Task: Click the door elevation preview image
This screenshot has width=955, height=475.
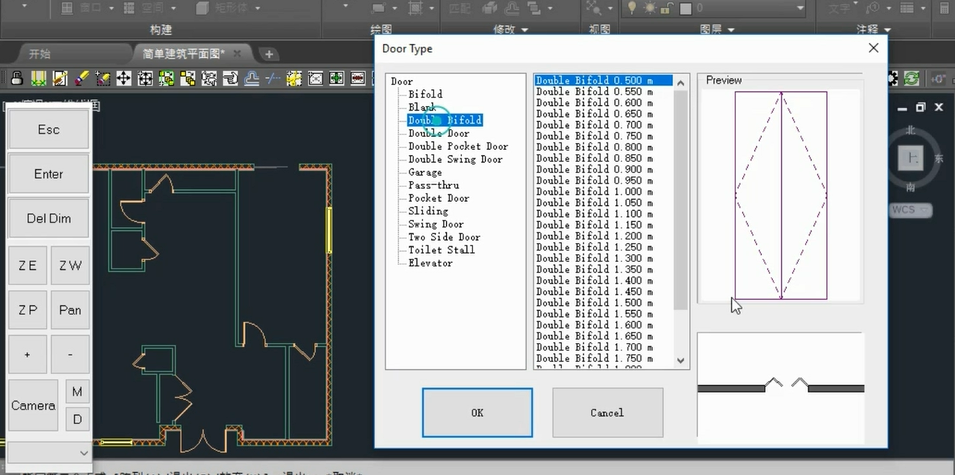Action: tap(781, 195)
